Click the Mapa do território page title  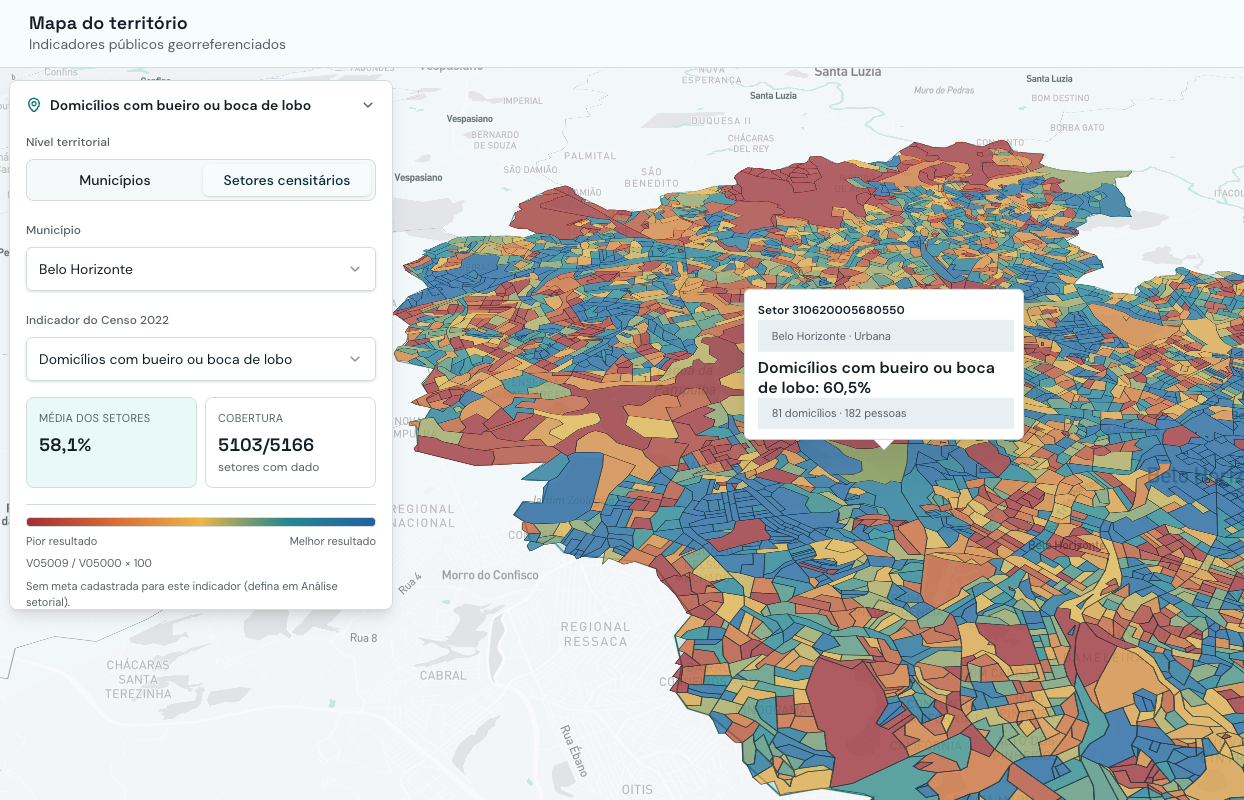pyautogui.click(x=108, y=23)
